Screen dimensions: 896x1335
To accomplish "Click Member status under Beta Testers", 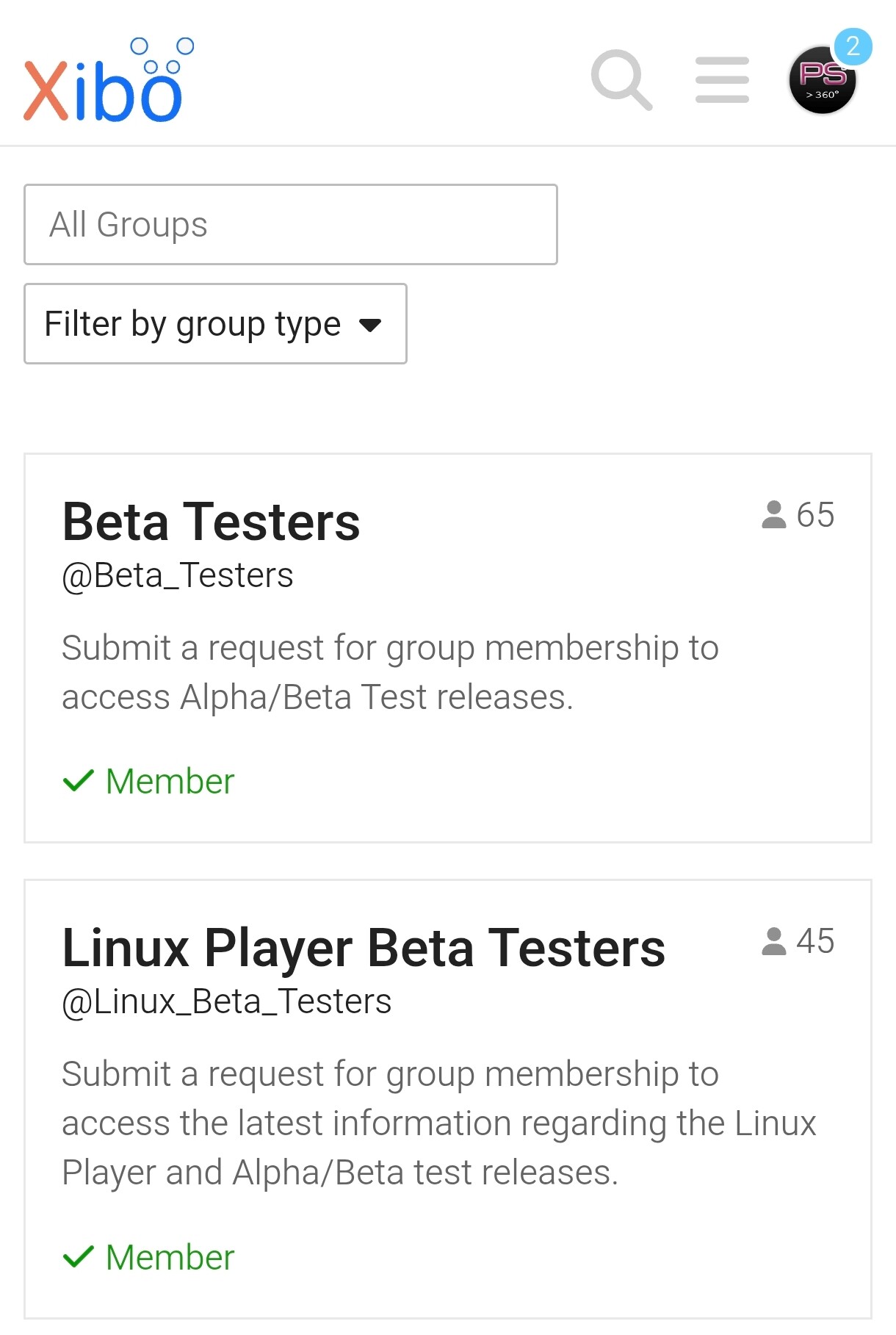I will pos(170,781).
